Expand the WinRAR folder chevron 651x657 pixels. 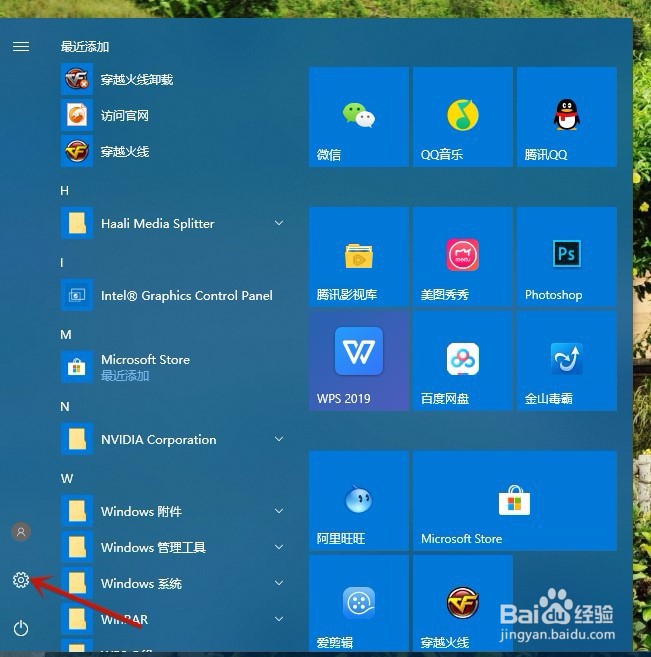coord(279,619)
